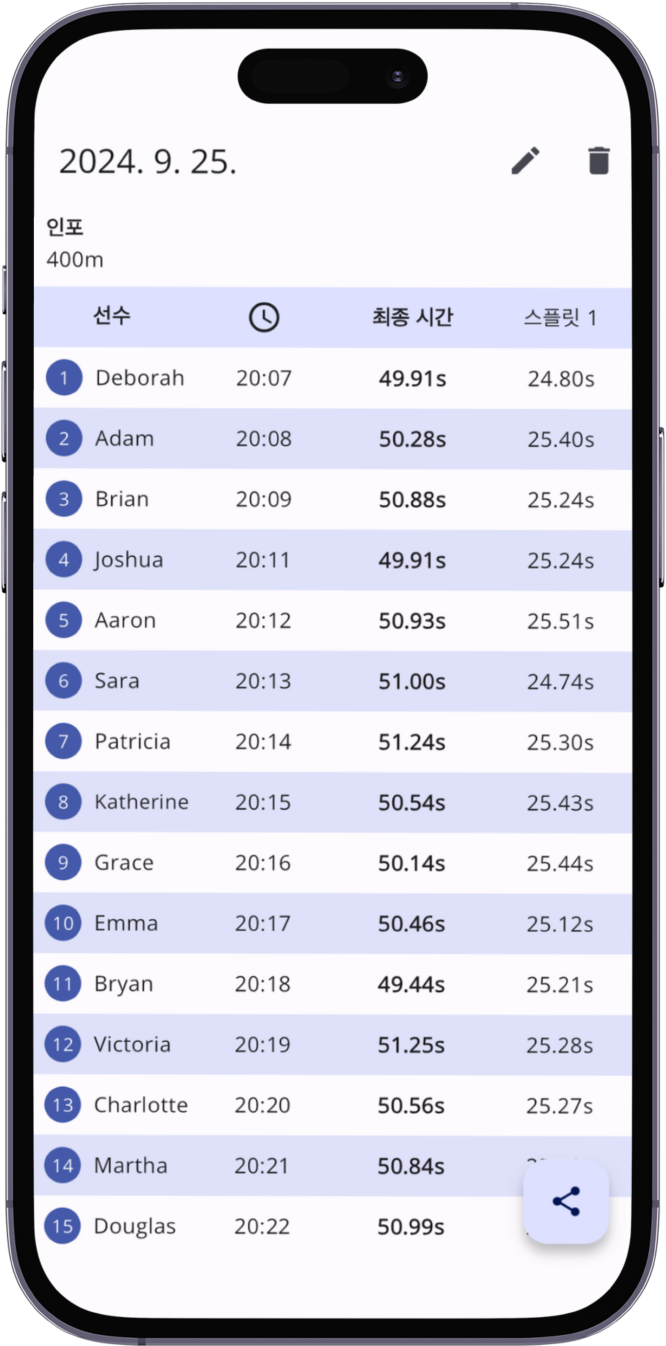Tap Bryan's final time 49.44s
This screenshot has height=1346, width=666.
tap(411, 984)
